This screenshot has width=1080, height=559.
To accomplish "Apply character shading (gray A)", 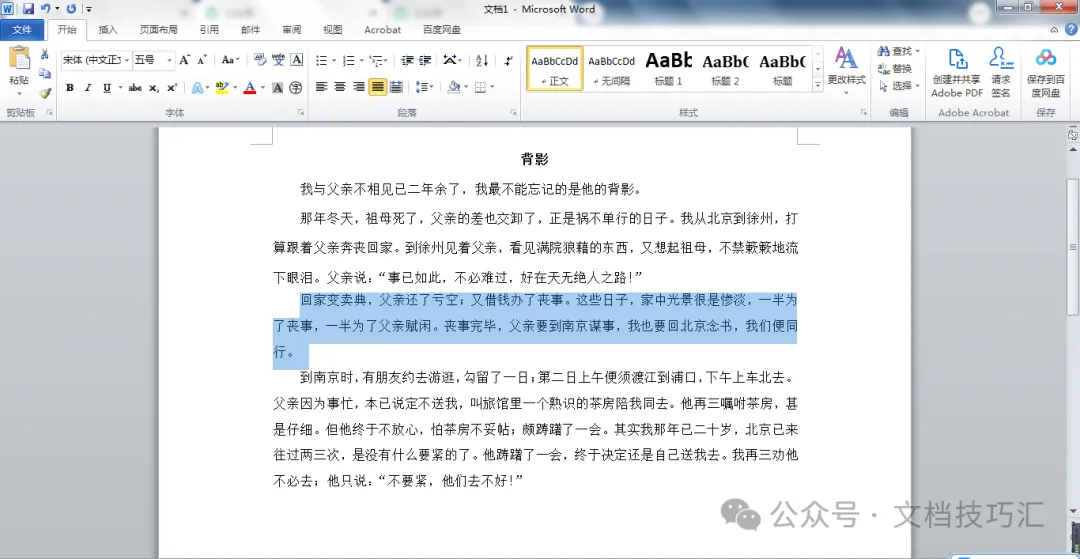I will [278, 87].
